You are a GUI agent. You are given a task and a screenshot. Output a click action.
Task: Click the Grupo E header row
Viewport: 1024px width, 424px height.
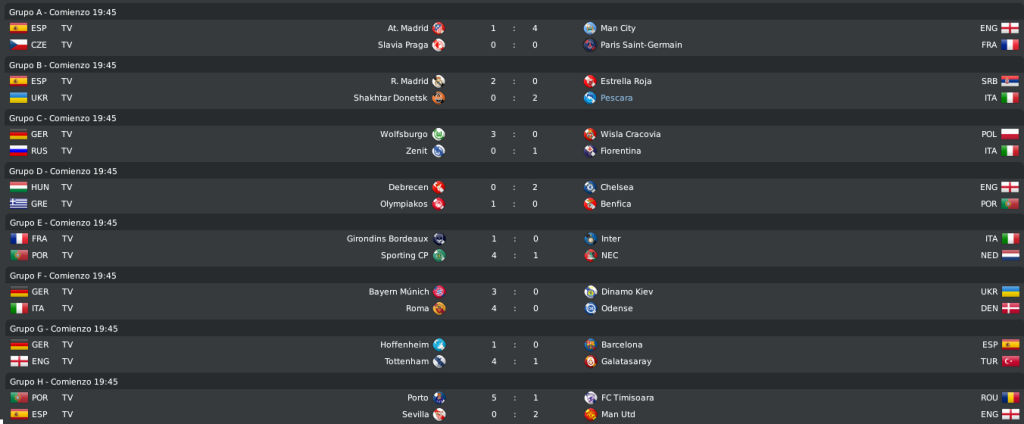click(x=512, y=223)
